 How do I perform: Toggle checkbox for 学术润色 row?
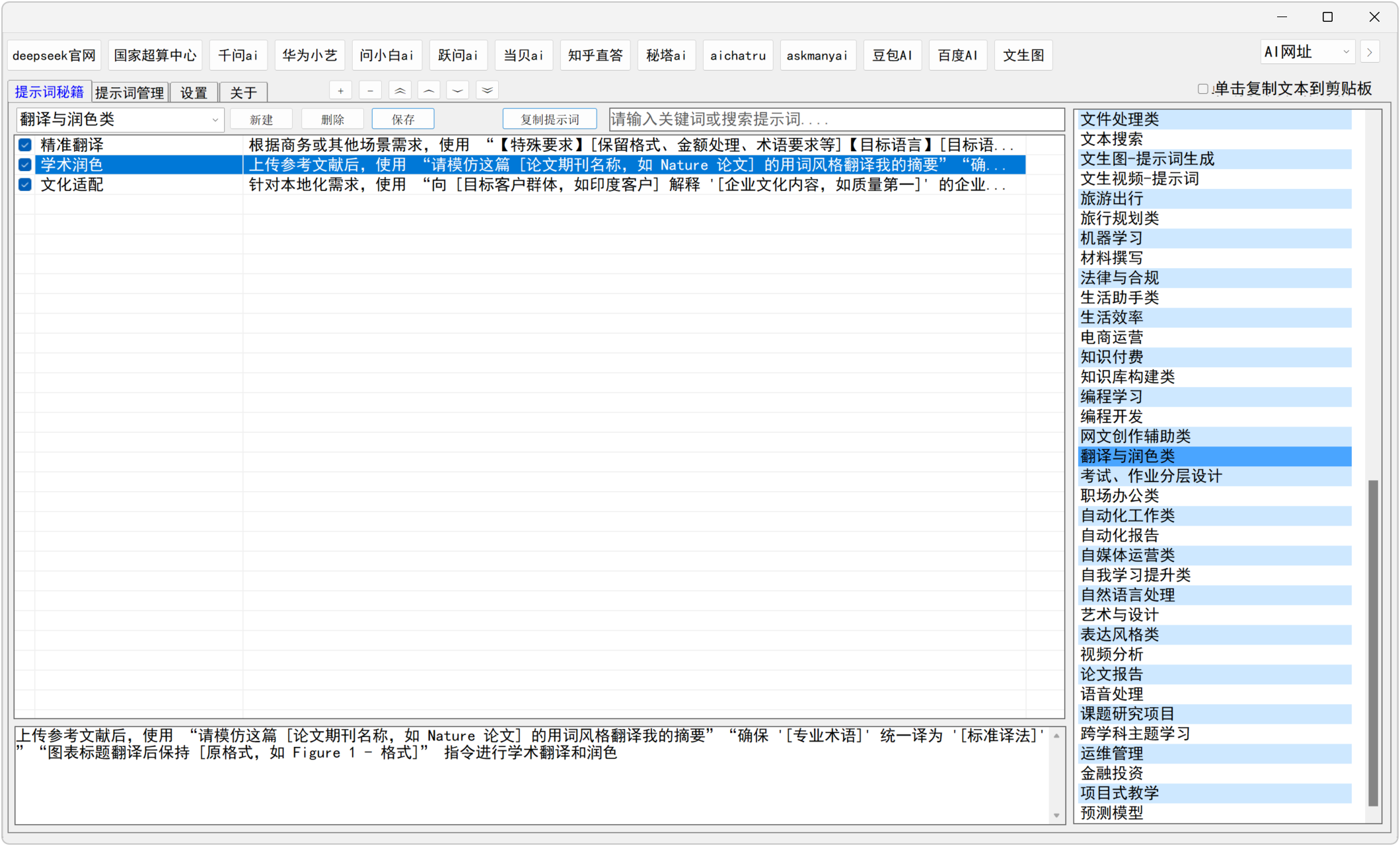tap(25, 164)
